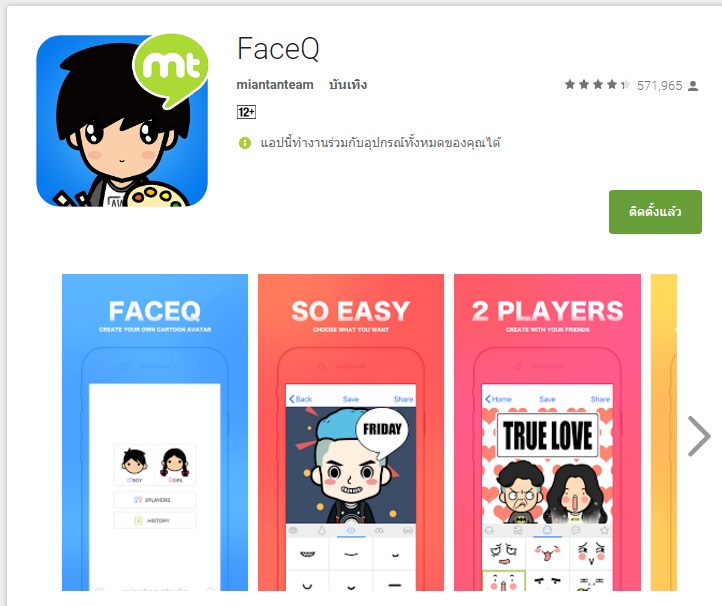Click the star rating display
722x606 pixels.
point(597,85)
